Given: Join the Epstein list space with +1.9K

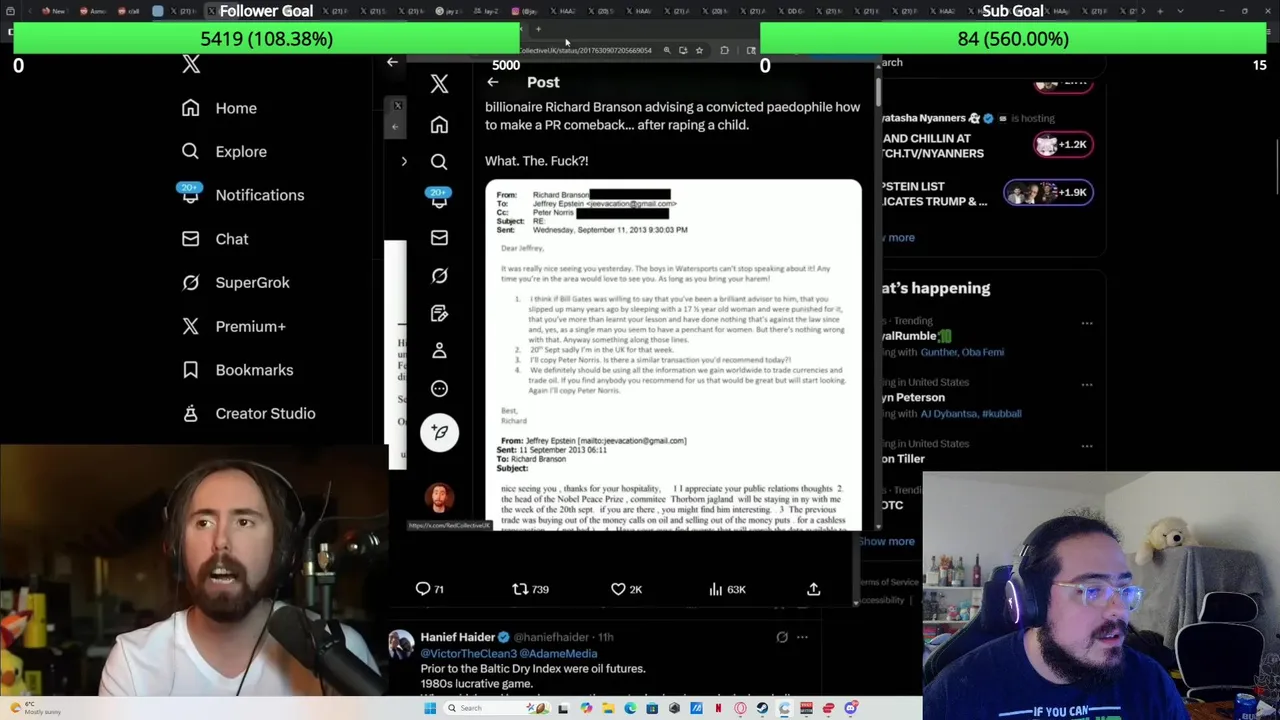Looking at the screenshot, I should (1049, 192).
